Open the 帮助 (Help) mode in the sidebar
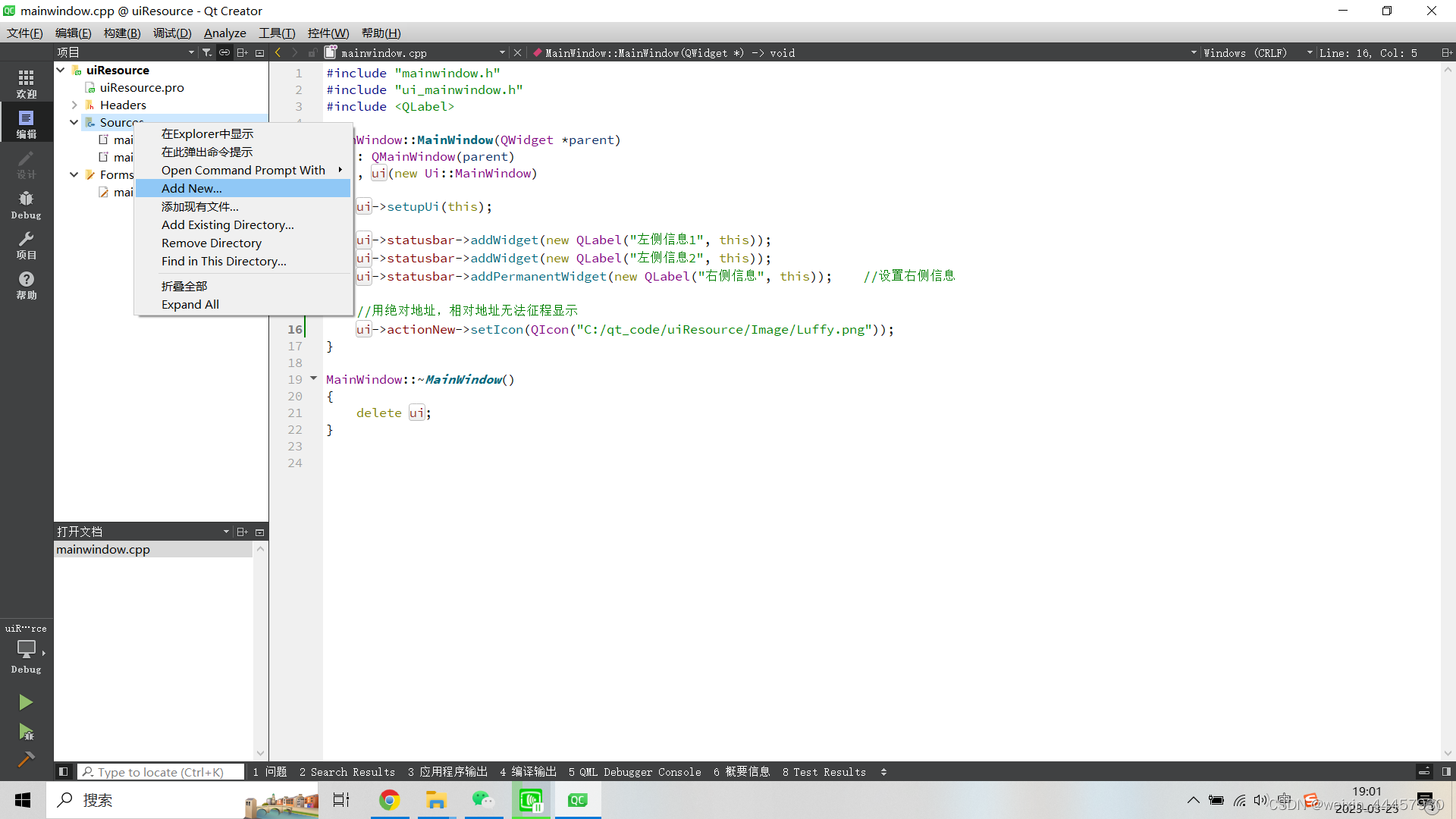 [27, 285]
